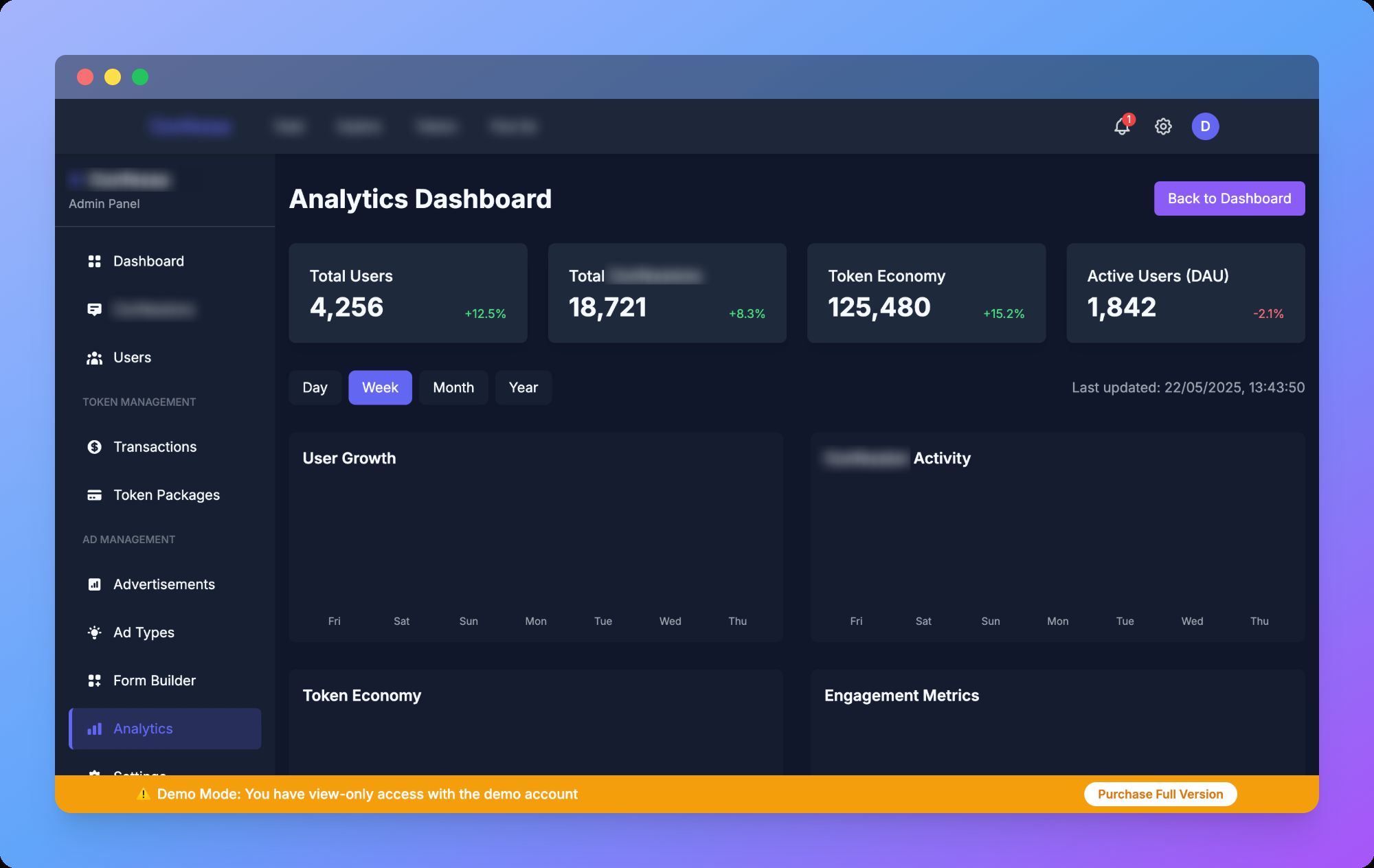
Task: Open the Total Users stat card
Action: pos(408,293)
